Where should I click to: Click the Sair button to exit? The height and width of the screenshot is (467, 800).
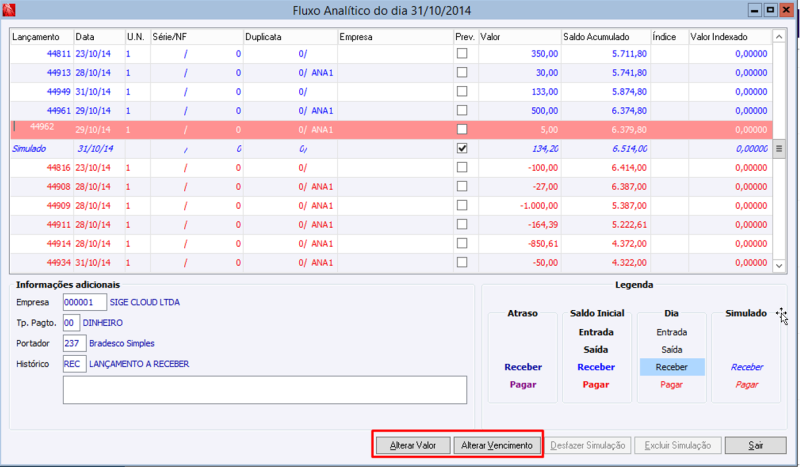tap(755, 445)
